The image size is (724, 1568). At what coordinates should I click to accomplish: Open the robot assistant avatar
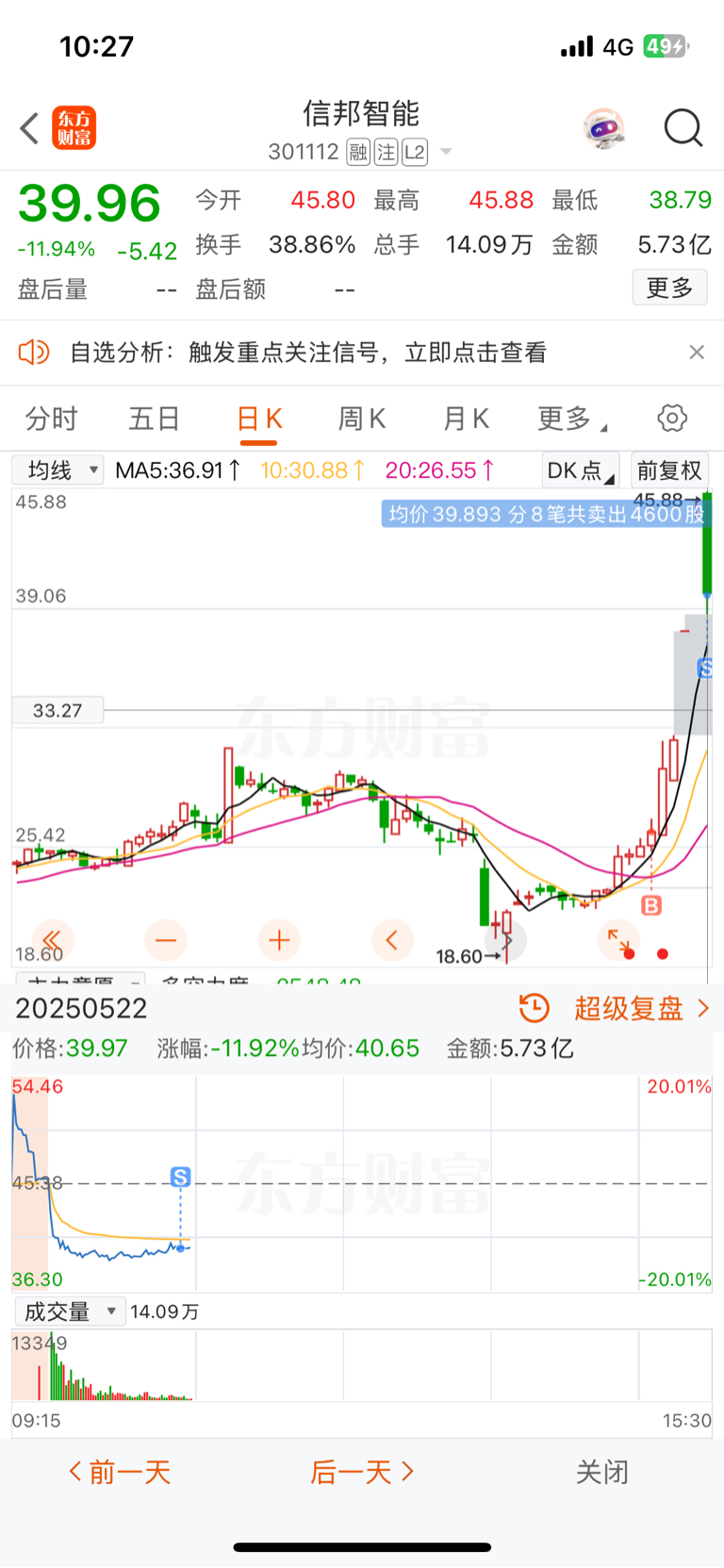coord(604,128)
